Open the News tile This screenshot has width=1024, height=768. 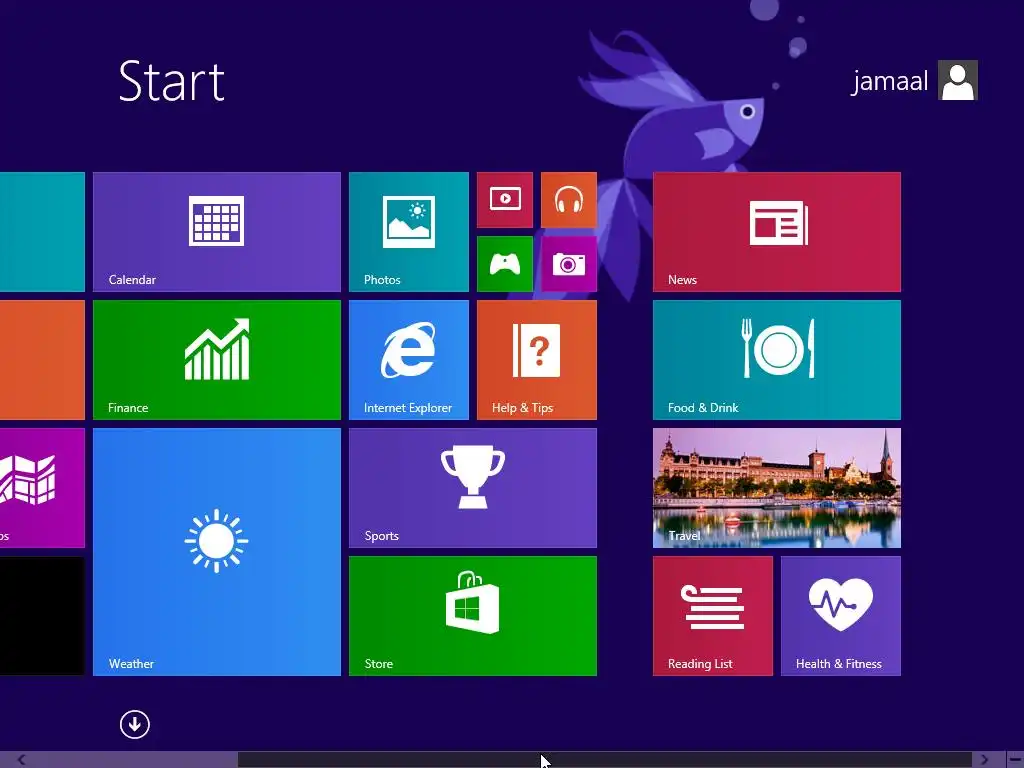coord(776,232)
